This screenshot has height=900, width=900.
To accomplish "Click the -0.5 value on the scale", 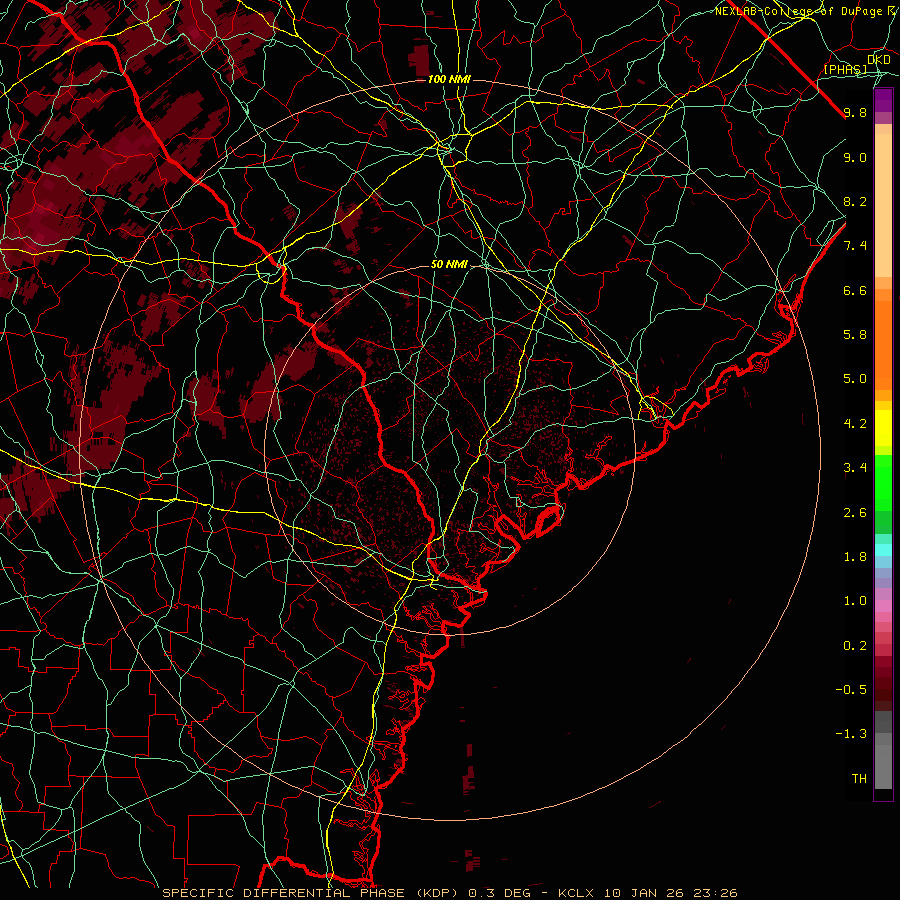I will pyautogui.click(x=851, y=689).
